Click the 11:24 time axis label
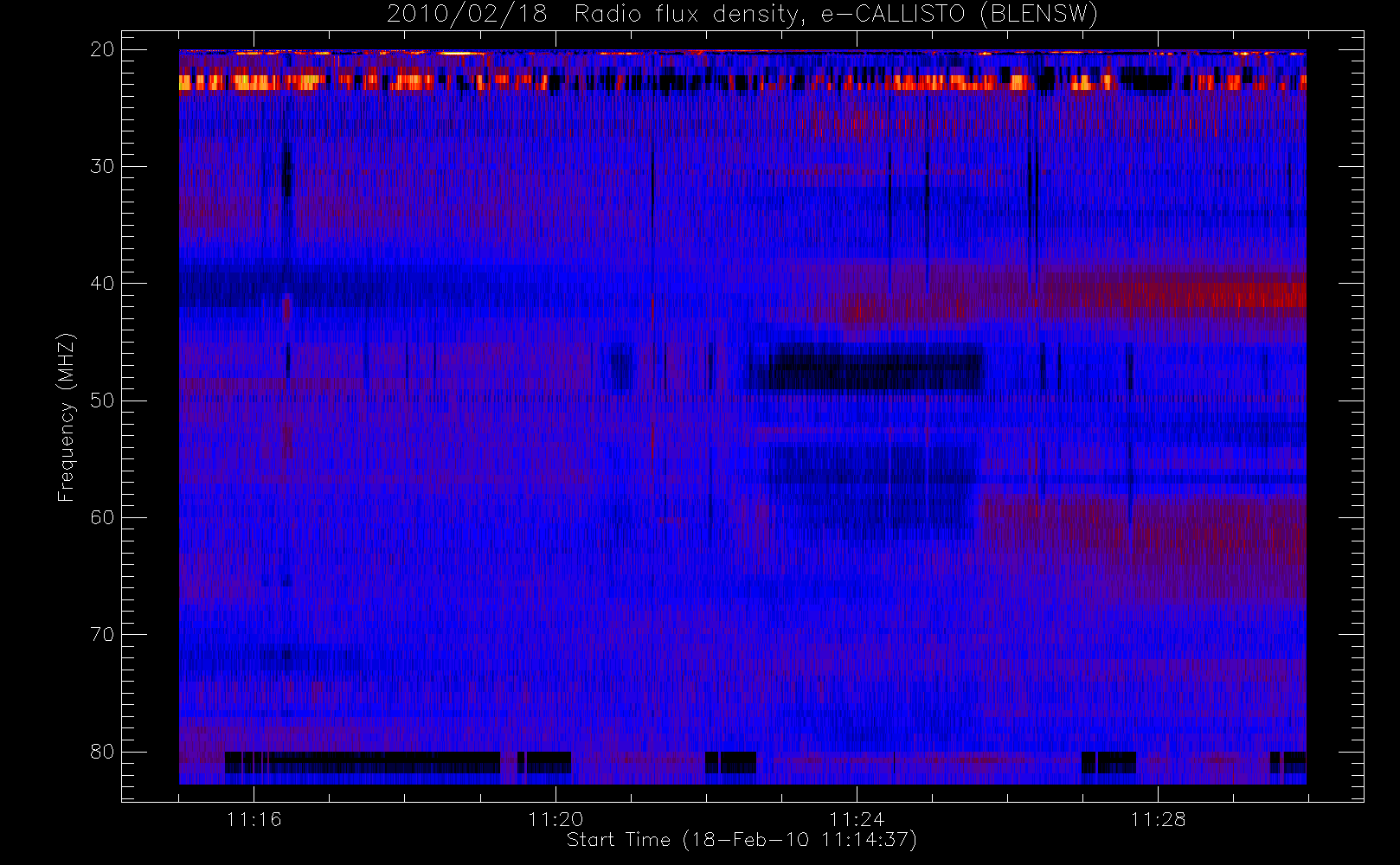1400x865 pixels. point(857,819)
